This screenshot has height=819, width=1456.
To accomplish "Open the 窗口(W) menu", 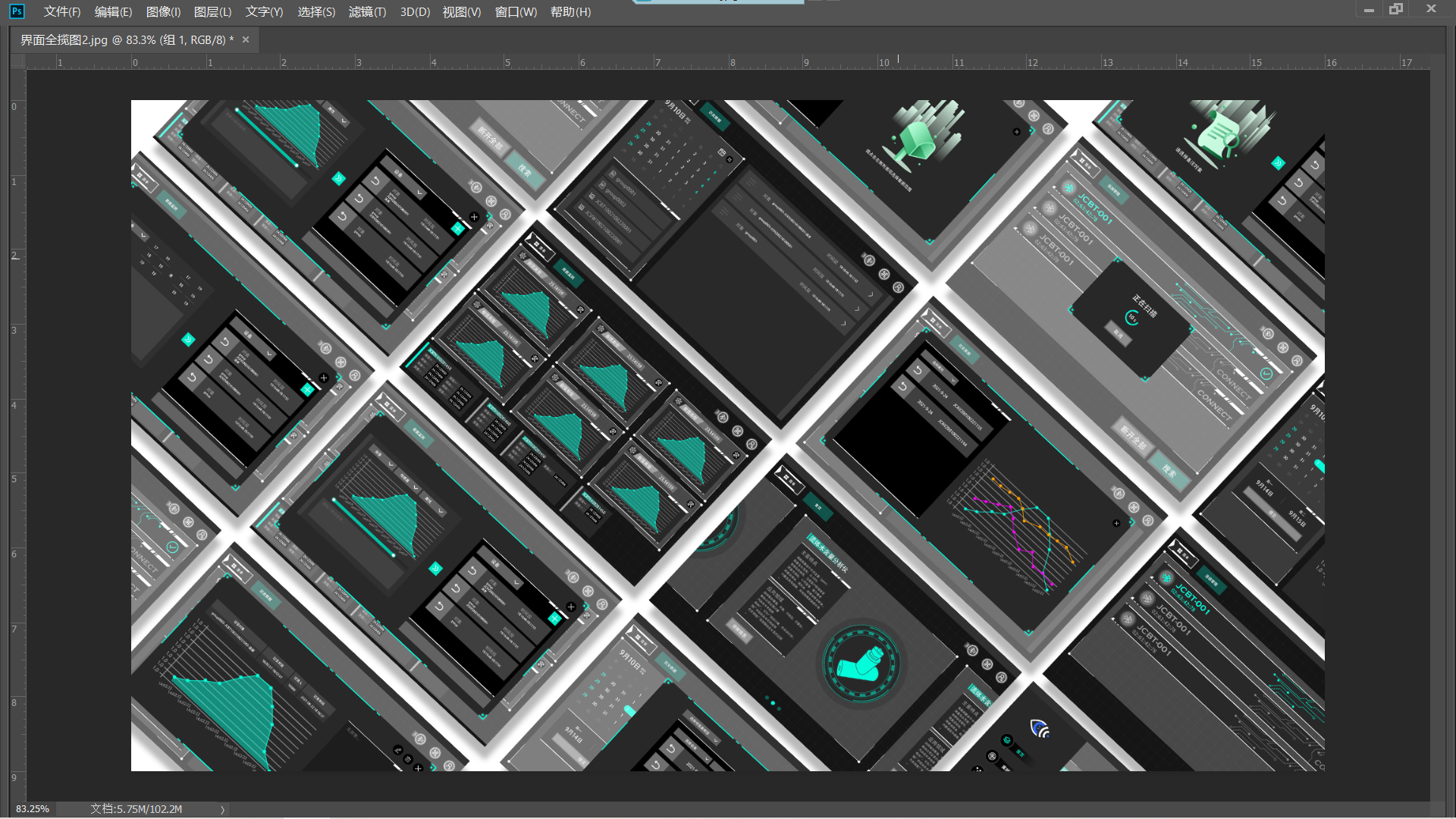I will coord(516,12).
